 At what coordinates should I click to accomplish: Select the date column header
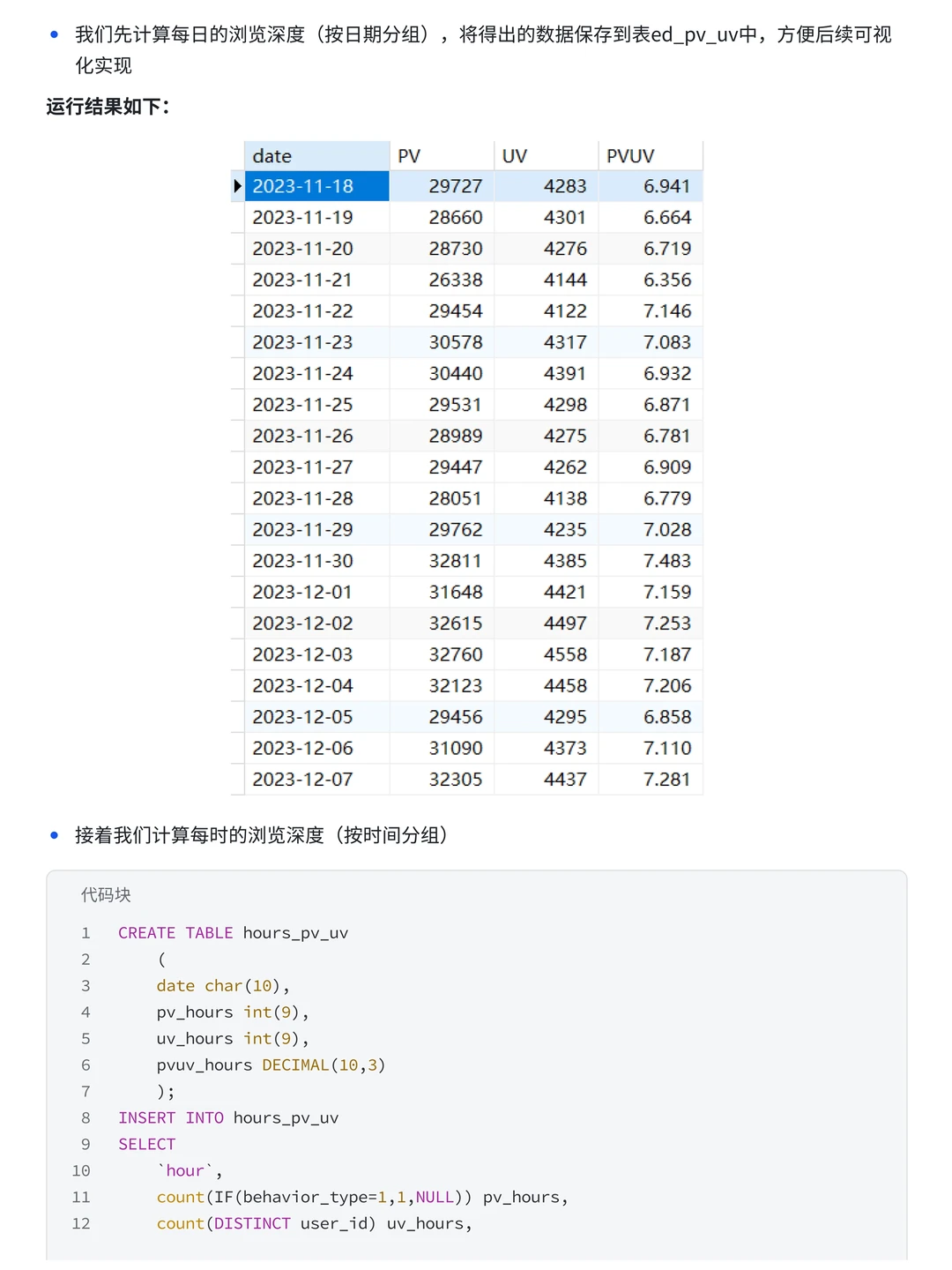316,156
